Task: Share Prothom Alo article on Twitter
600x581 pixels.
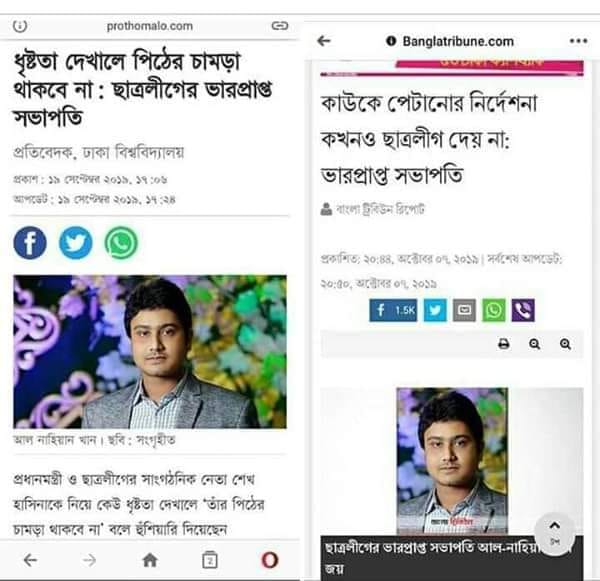Action: coord(75,243)
